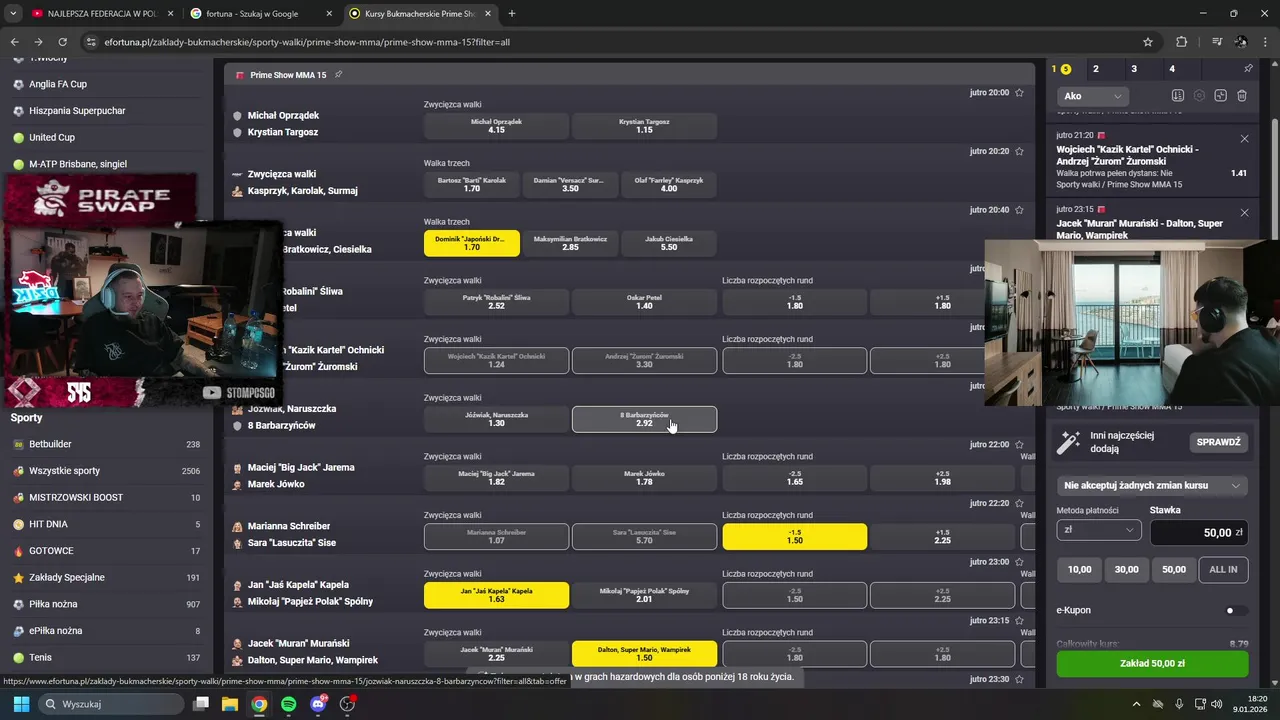
Task: Open the bet slip sort order icon
Action: pos(1178,96)
